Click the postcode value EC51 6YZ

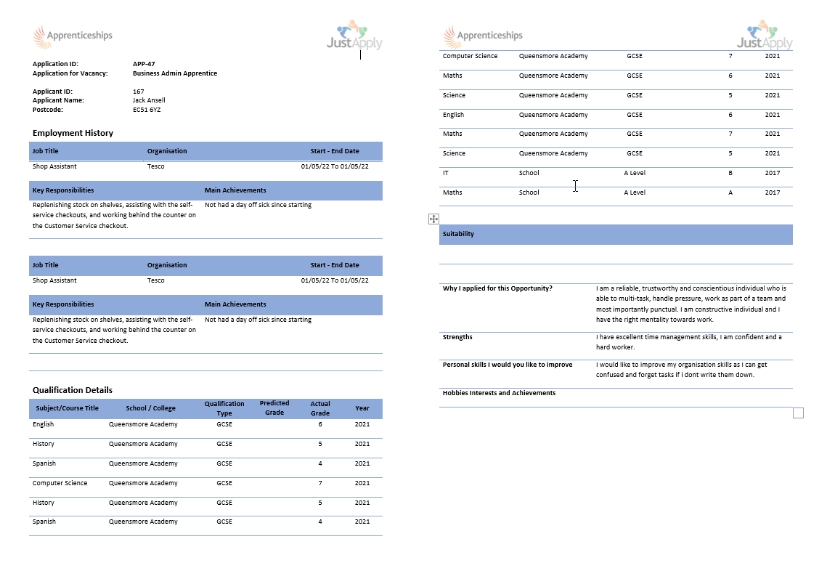147,109
